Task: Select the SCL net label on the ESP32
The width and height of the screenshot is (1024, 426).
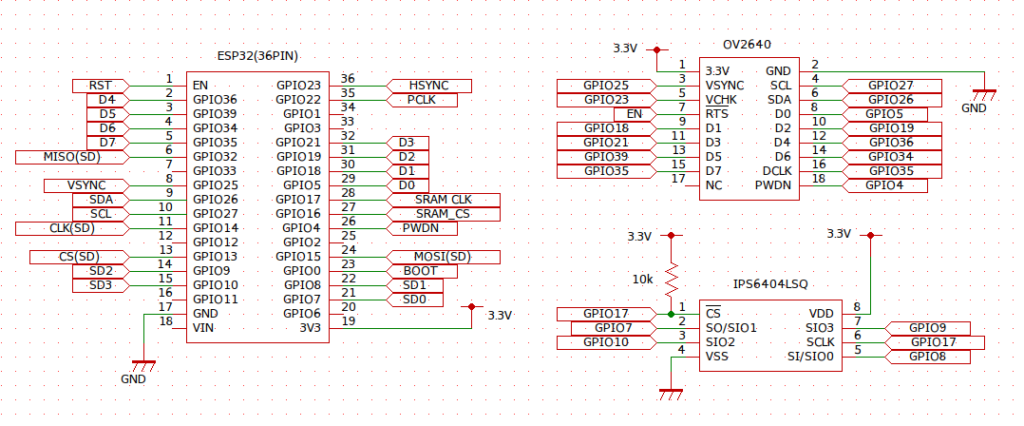Action: pos(101,214)
